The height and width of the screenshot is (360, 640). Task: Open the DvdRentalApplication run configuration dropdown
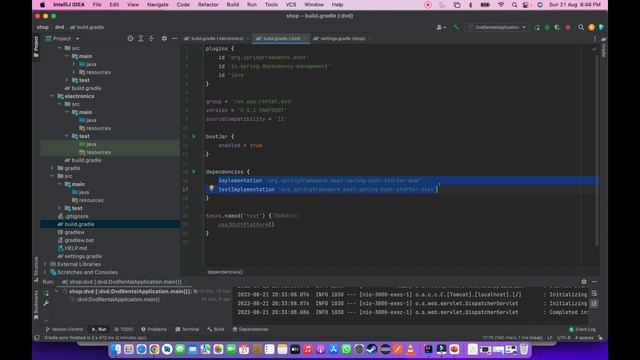coord(497,27)
